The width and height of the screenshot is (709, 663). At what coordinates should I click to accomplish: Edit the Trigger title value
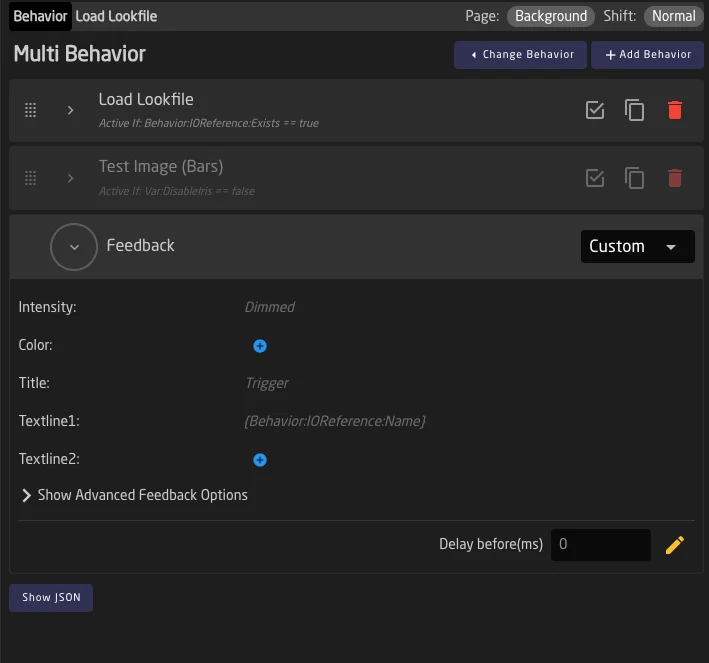coord(267,383)
